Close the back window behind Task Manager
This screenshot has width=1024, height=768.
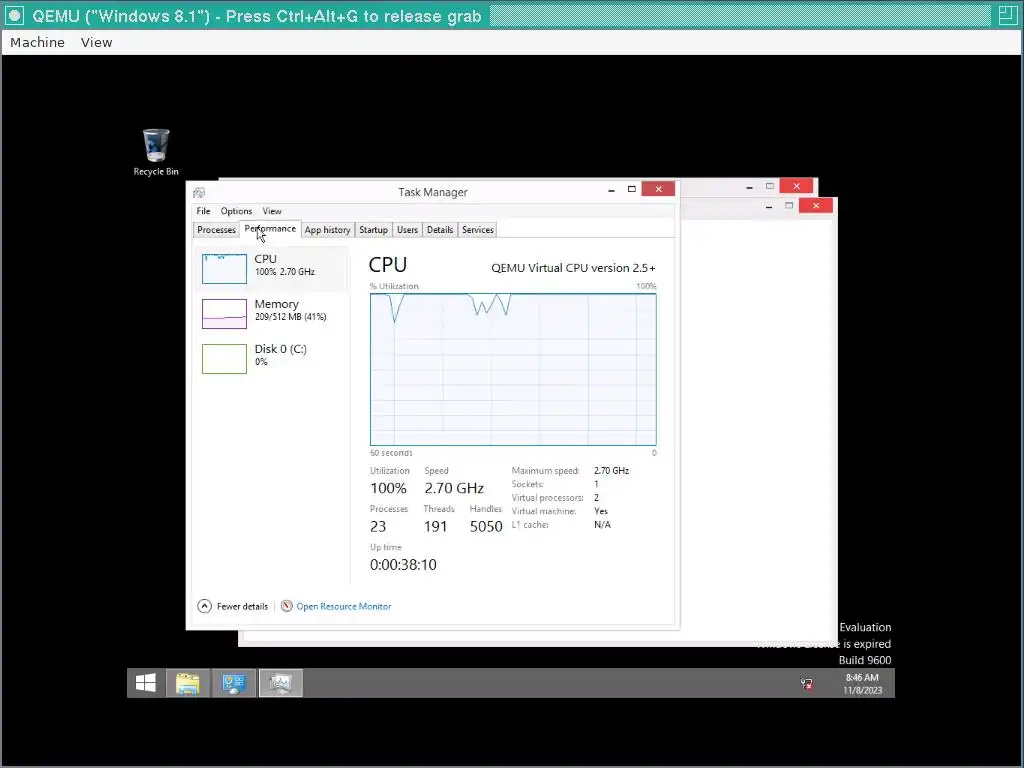point(796,186)
